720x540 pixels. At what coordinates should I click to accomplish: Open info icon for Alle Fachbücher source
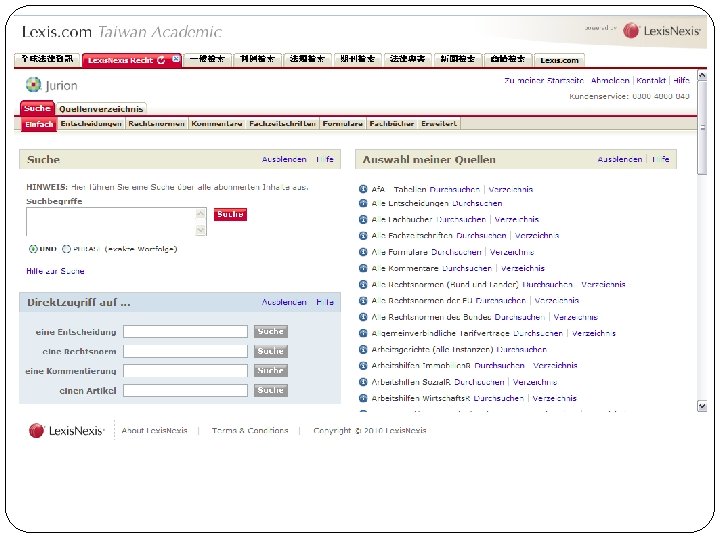click(x=363, y=219)
